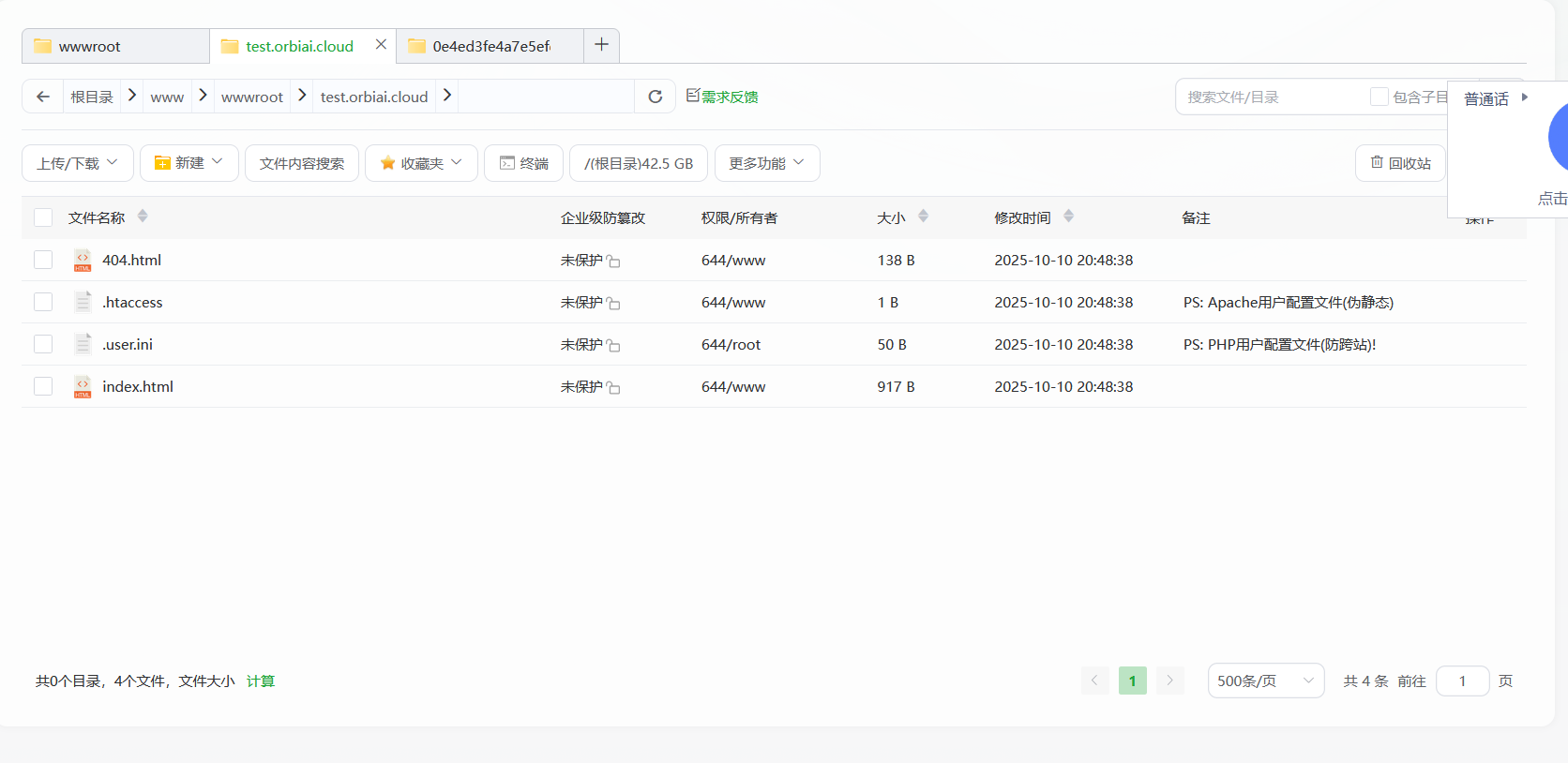Add a new tab with plus icon

pyautogui.click(x=601, y=45)
